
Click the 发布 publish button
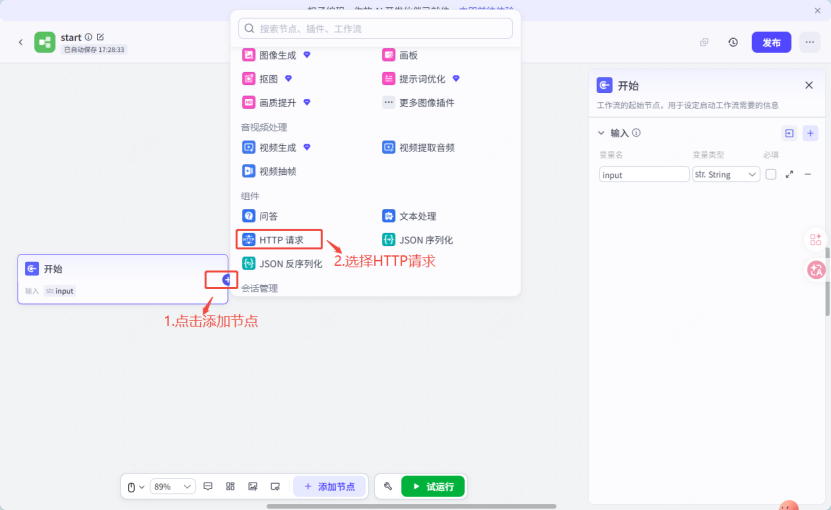click(771, 42)
